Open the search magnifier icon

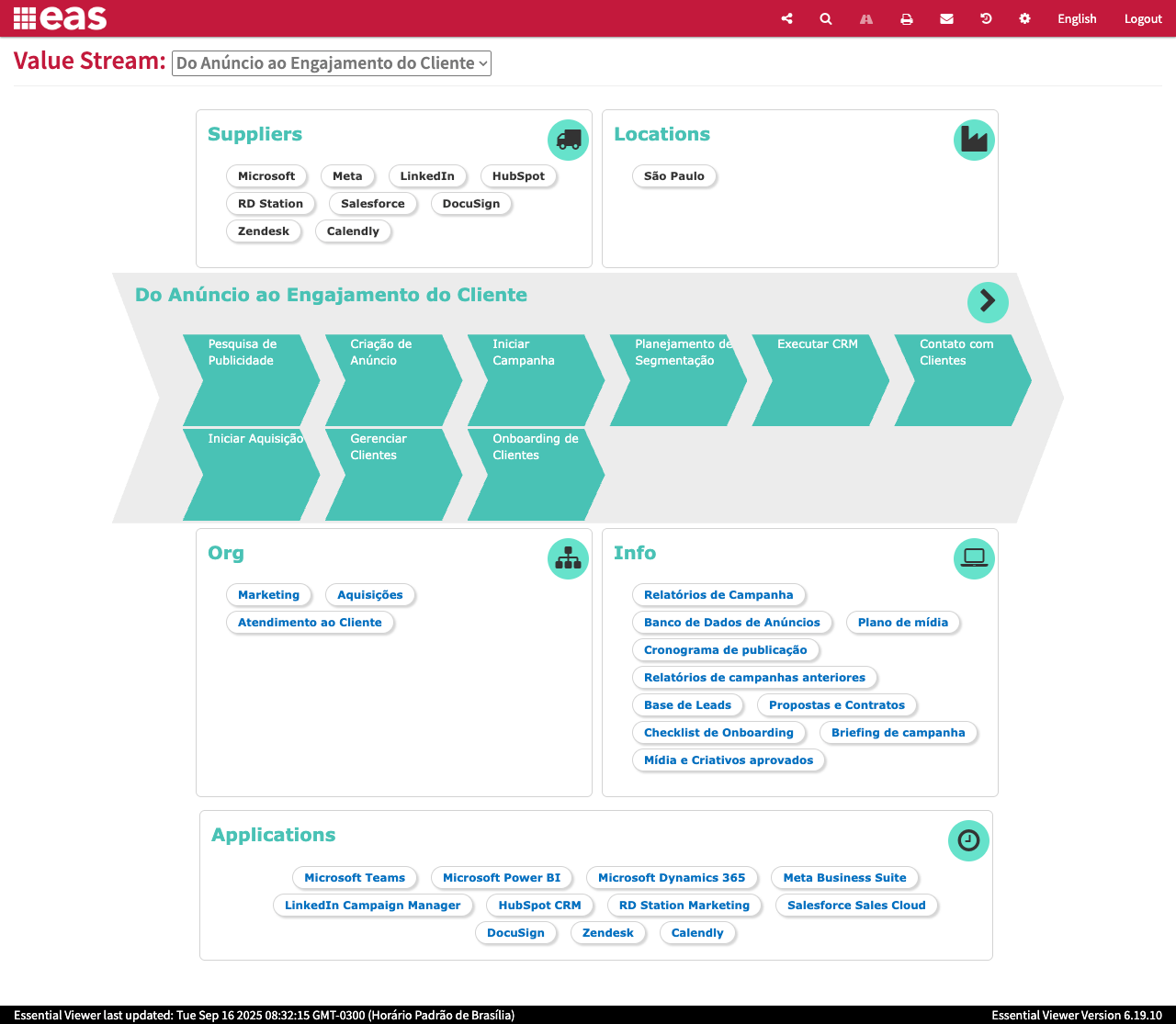point(826,18)
